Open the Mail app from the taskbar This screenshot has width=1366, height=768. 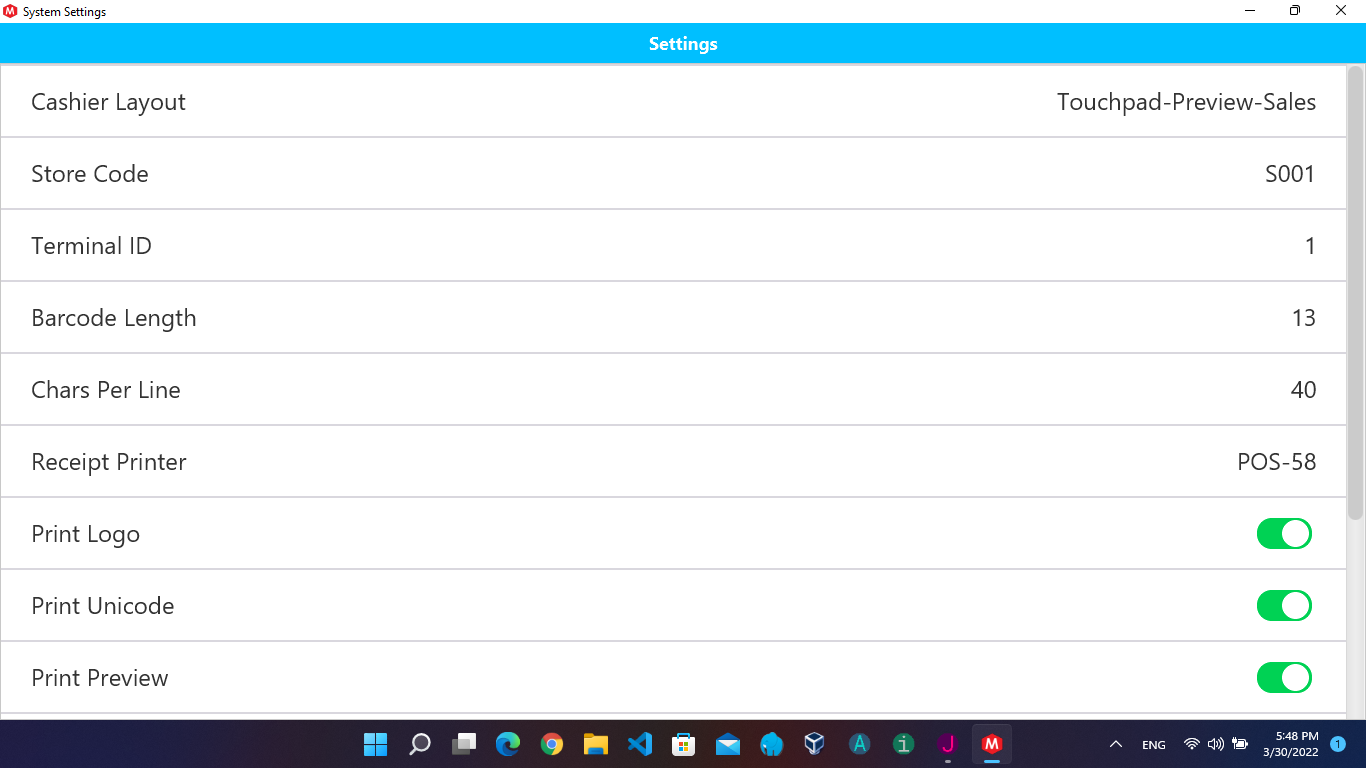(728, 744)
